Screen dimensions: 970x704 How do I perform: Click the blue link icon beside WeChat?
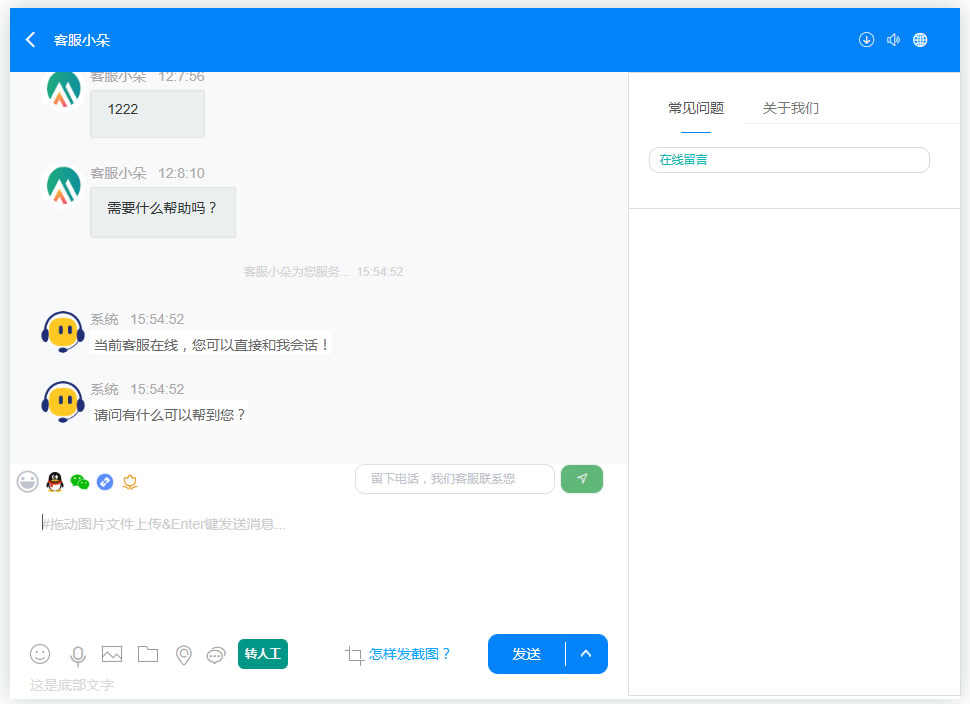click(105, 482)
